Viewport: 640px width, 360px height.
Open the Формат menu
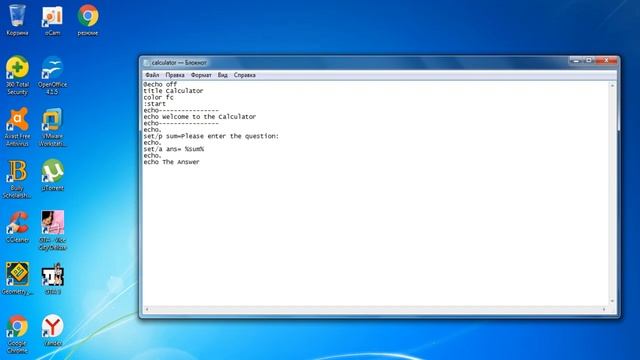201,75
